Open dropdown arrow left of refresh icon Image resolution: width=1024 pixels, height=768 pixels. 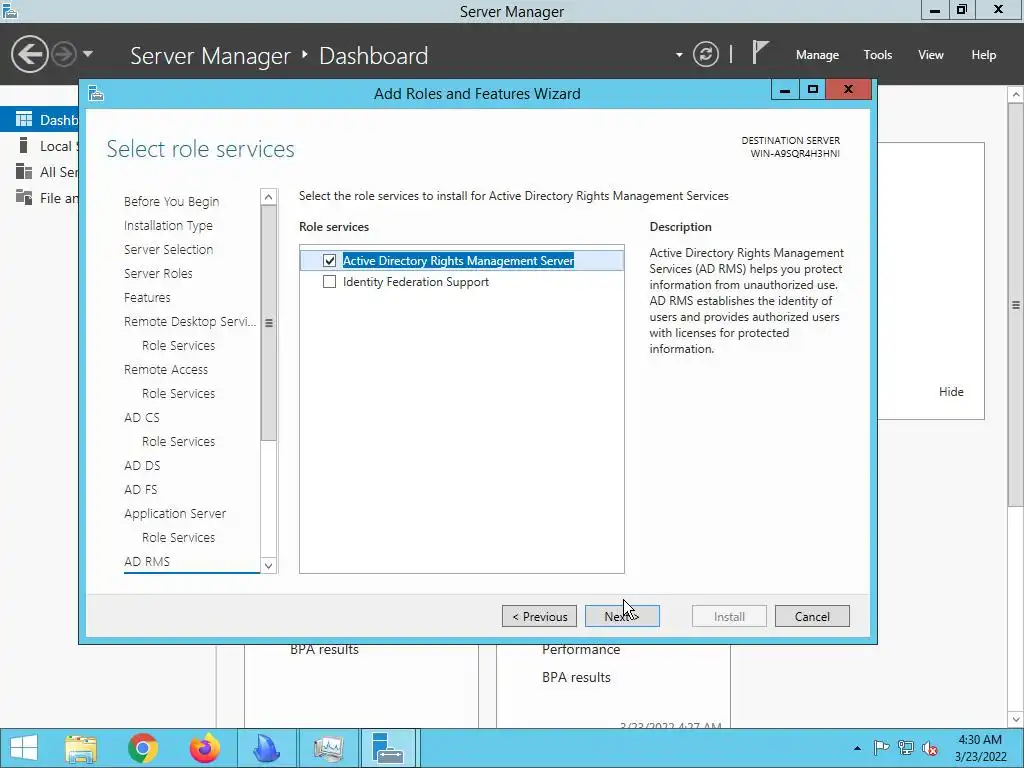(679, 55)
